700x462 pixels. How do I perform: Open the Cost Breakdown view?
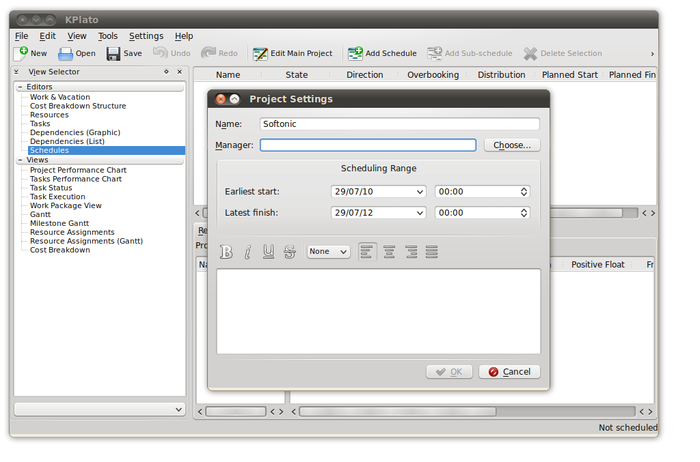60,250
